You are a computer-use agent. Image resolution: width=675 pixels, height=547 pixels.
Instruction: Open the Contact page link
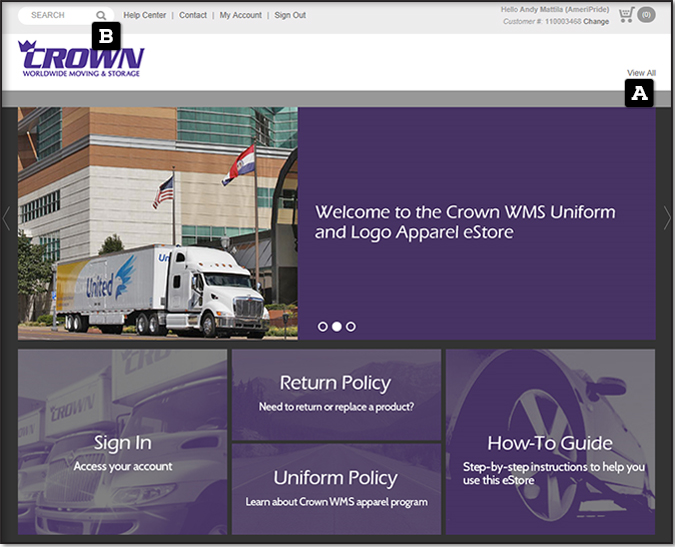193,16
